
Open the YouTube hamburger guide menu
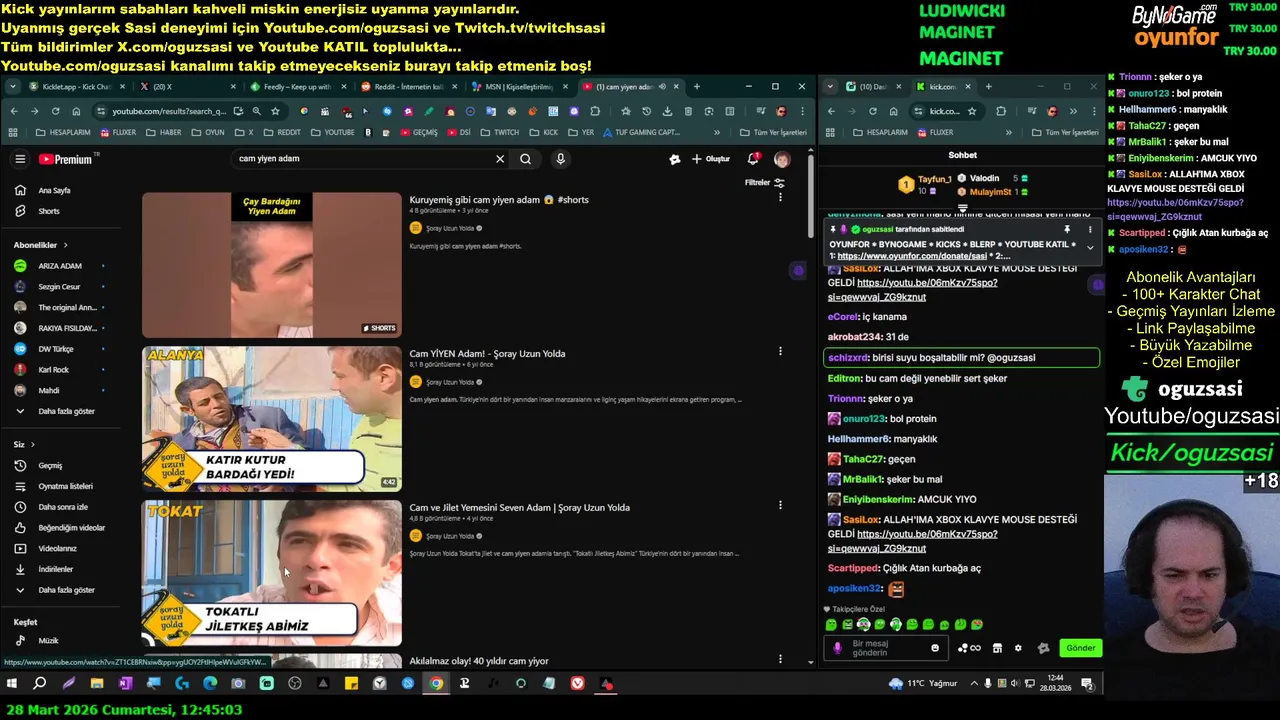[x=20, y=159]
